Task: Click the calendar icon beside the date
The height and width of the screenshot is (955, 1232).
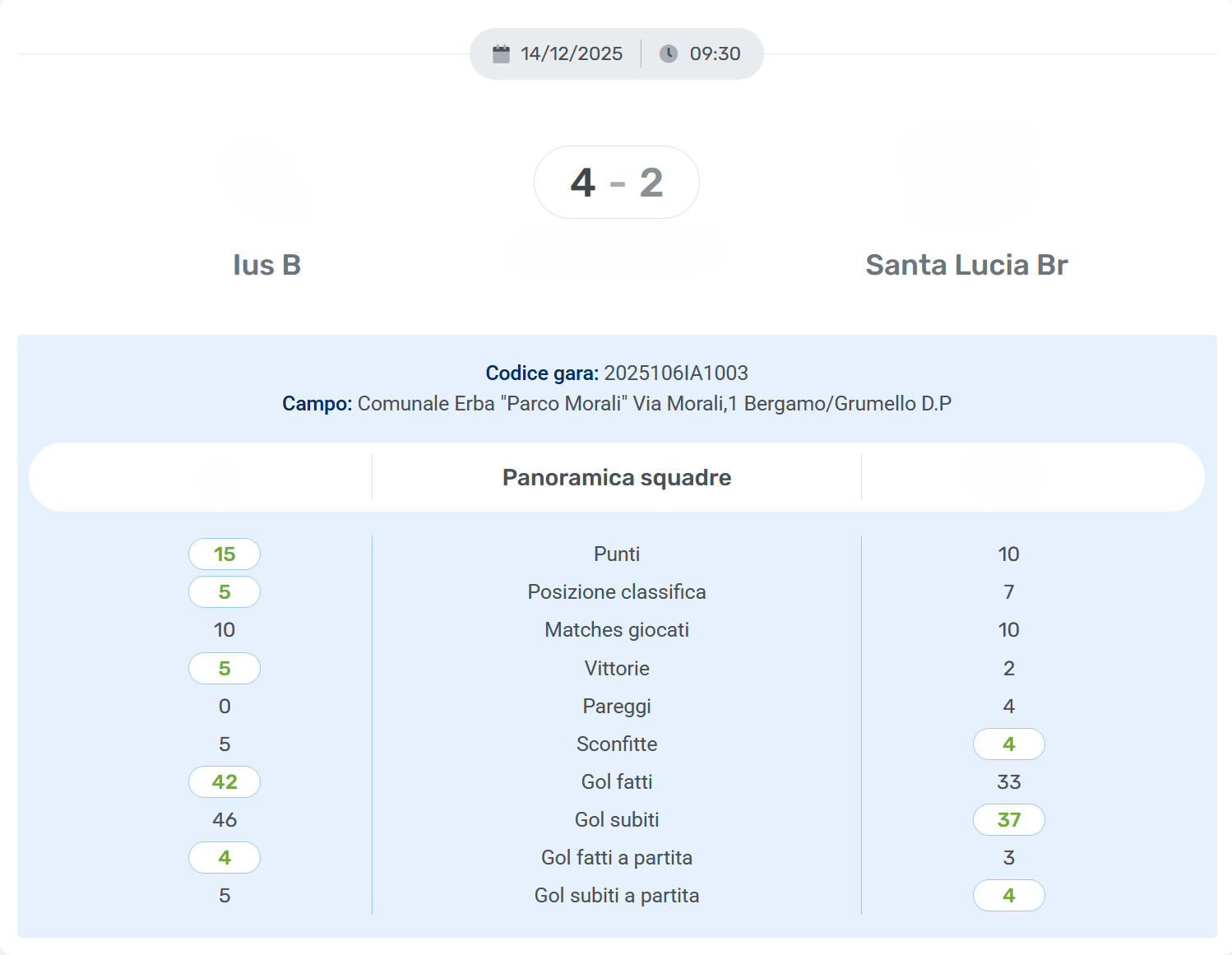Action: point(501,54)
